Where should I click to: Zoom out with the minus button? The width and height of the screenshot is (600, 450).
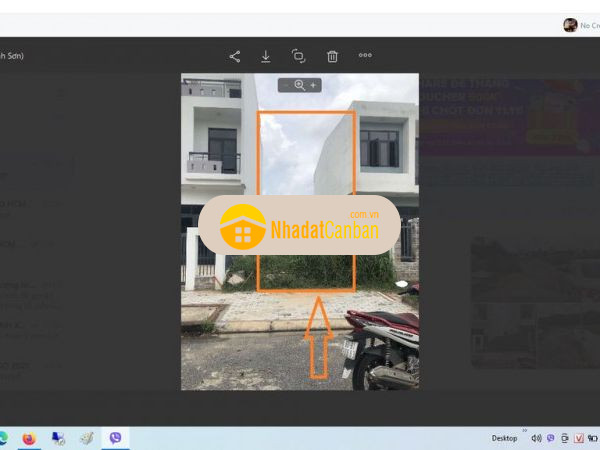(286, 86)
